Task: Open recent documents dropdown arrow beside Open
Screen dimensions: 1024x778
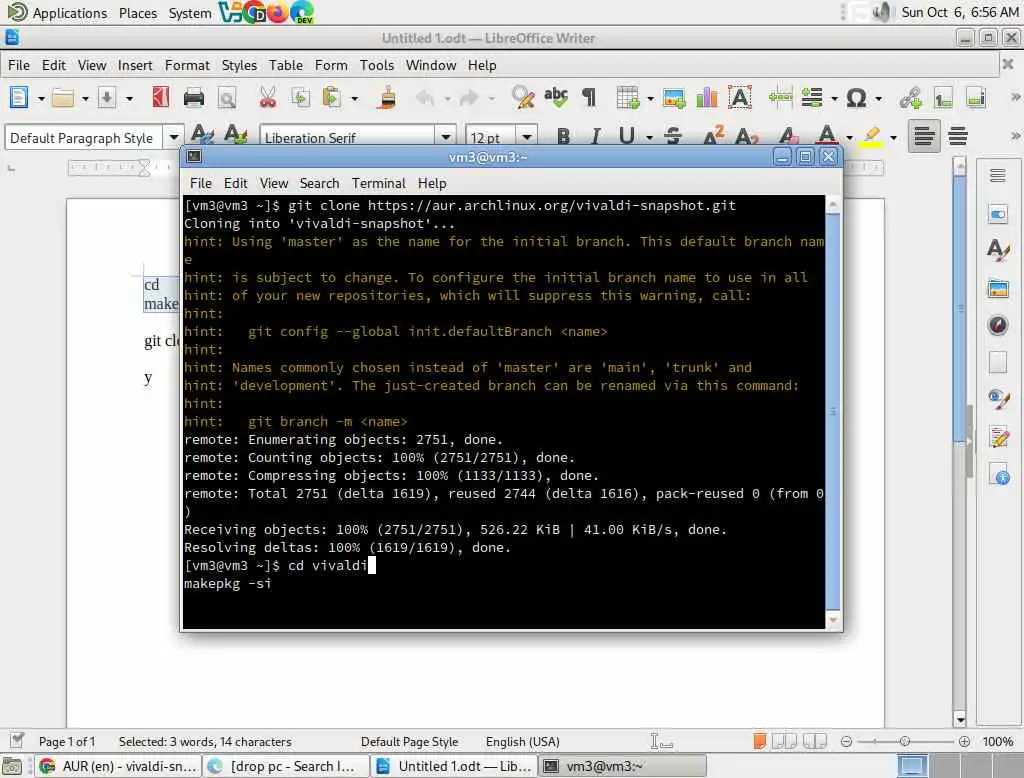Action: (85, 99)
